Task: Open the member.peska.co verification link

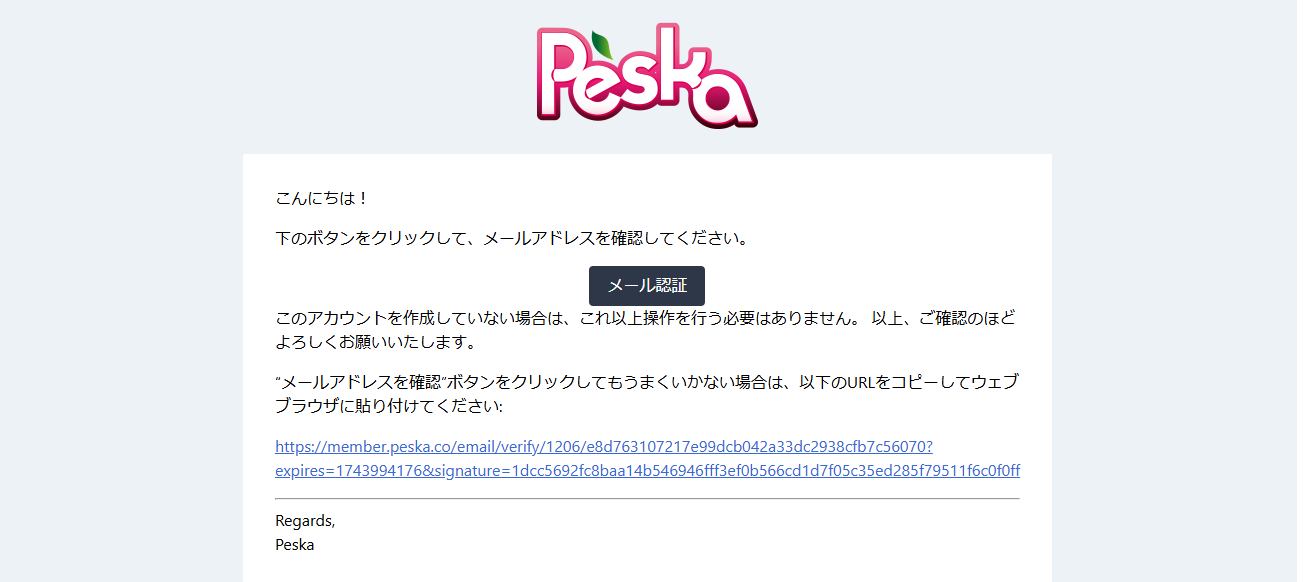Action: coord(603,446)
